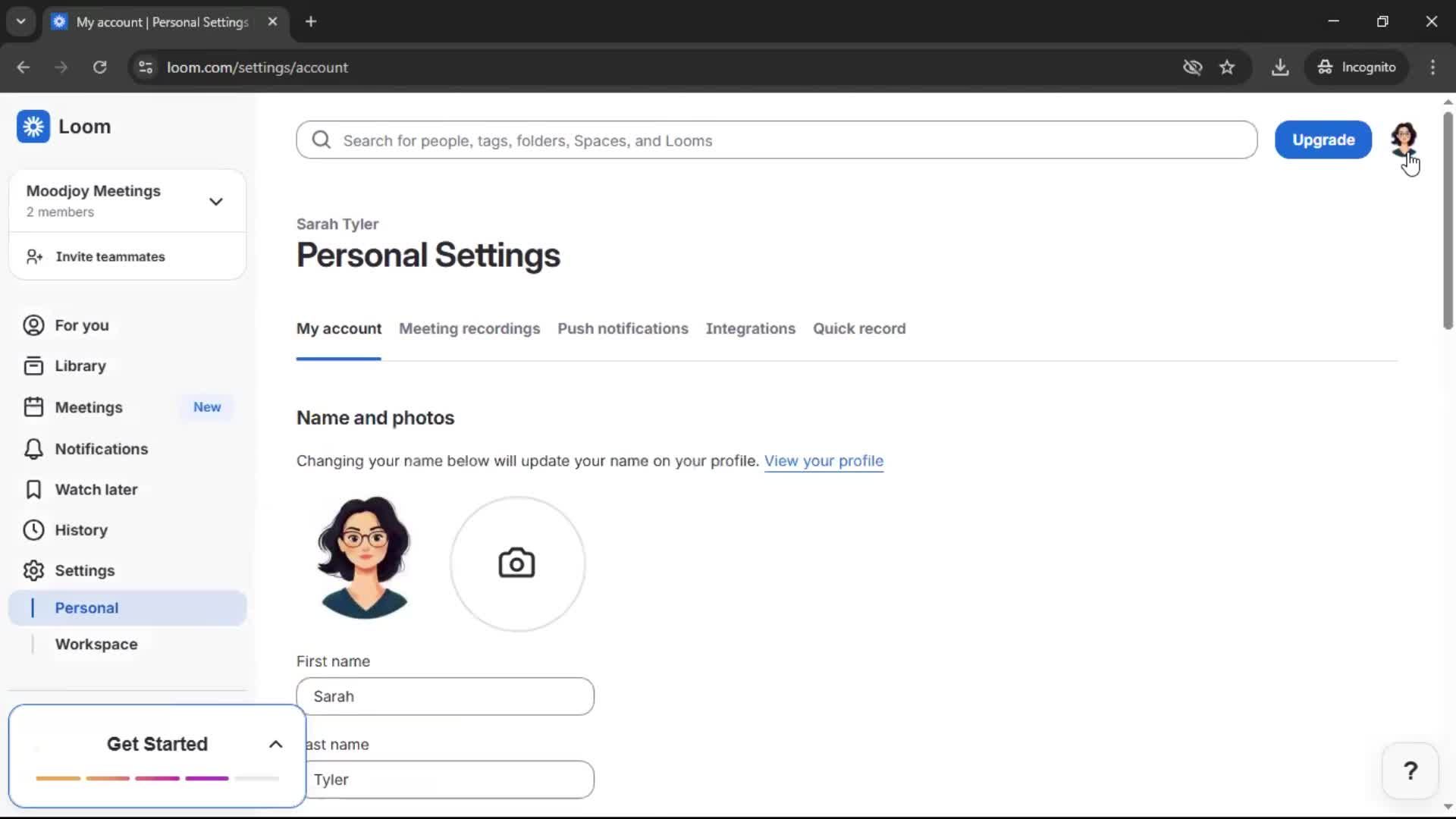This screenshot has height=819, width=1456.
Task: Select the Invite teammates icon
Action: (33, 256)
